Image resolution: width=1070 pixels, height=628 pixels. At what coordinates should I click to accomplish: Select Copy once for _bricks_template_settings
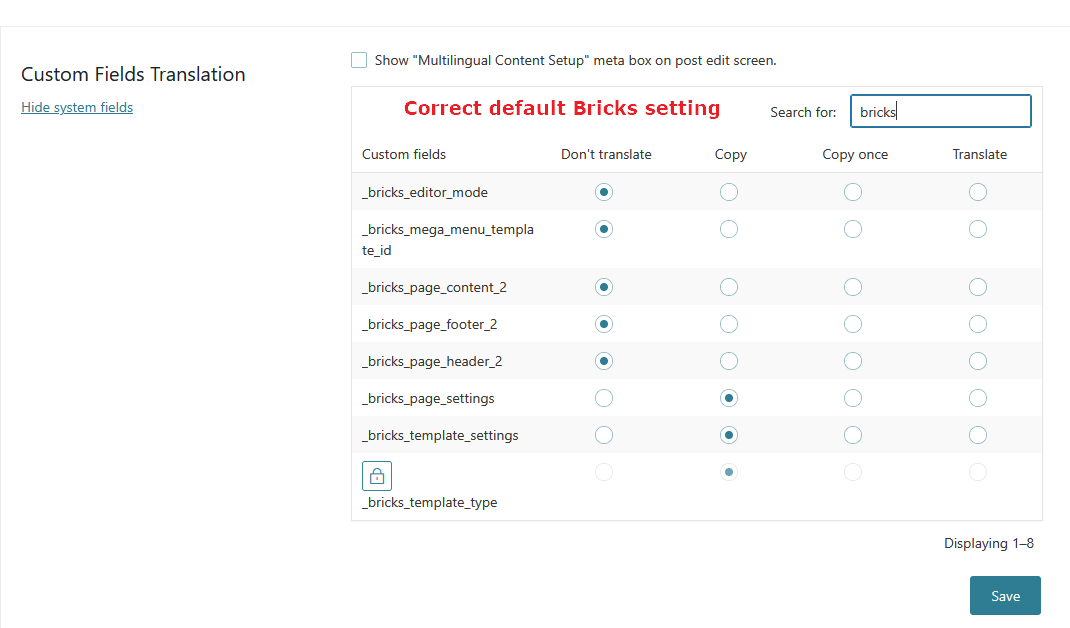tap(853, 435)
